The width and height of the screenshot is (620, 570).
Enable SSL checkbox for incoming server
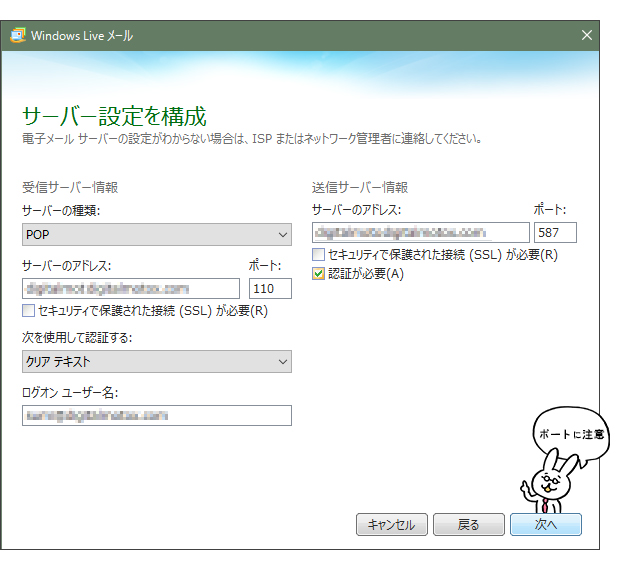[x=28, y=311]
